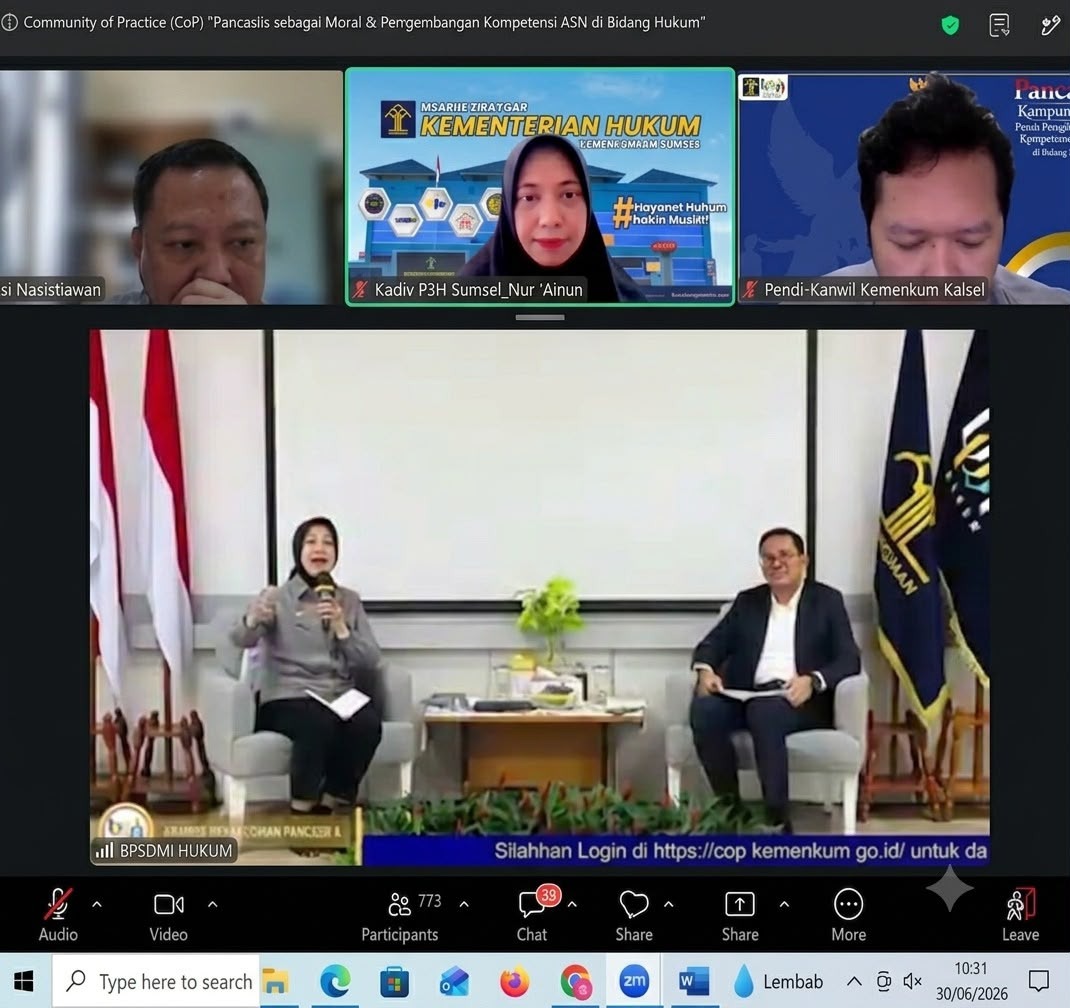Click the annotation pen icon at top right
Image resolution: width=1070 pixels, height=1008 pixels.
tap(1050, 25)
